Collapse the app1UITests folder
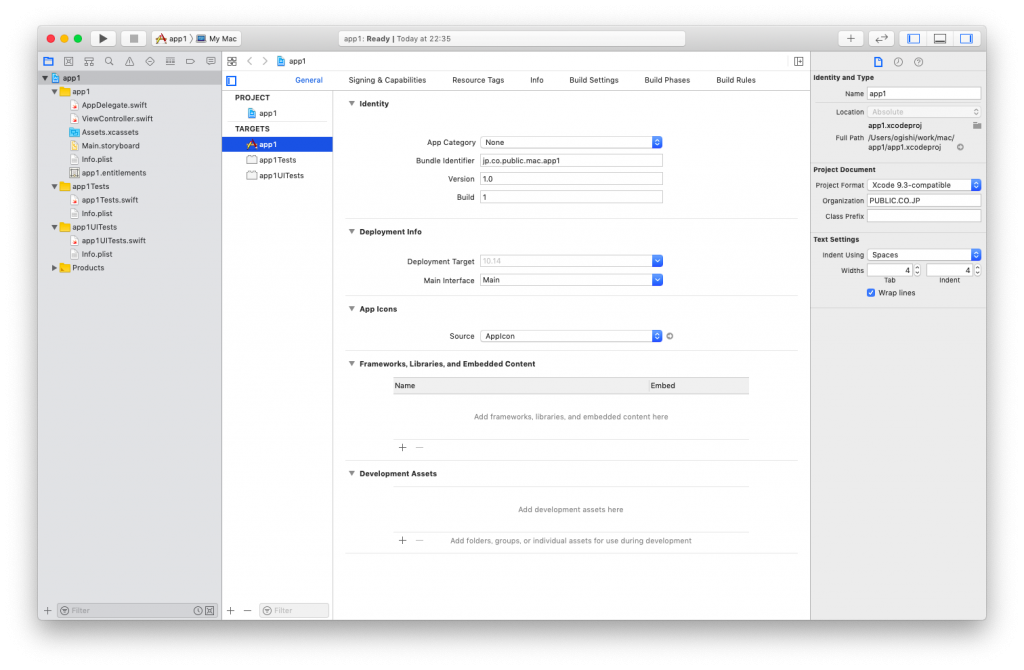 [x=54, y=227]
